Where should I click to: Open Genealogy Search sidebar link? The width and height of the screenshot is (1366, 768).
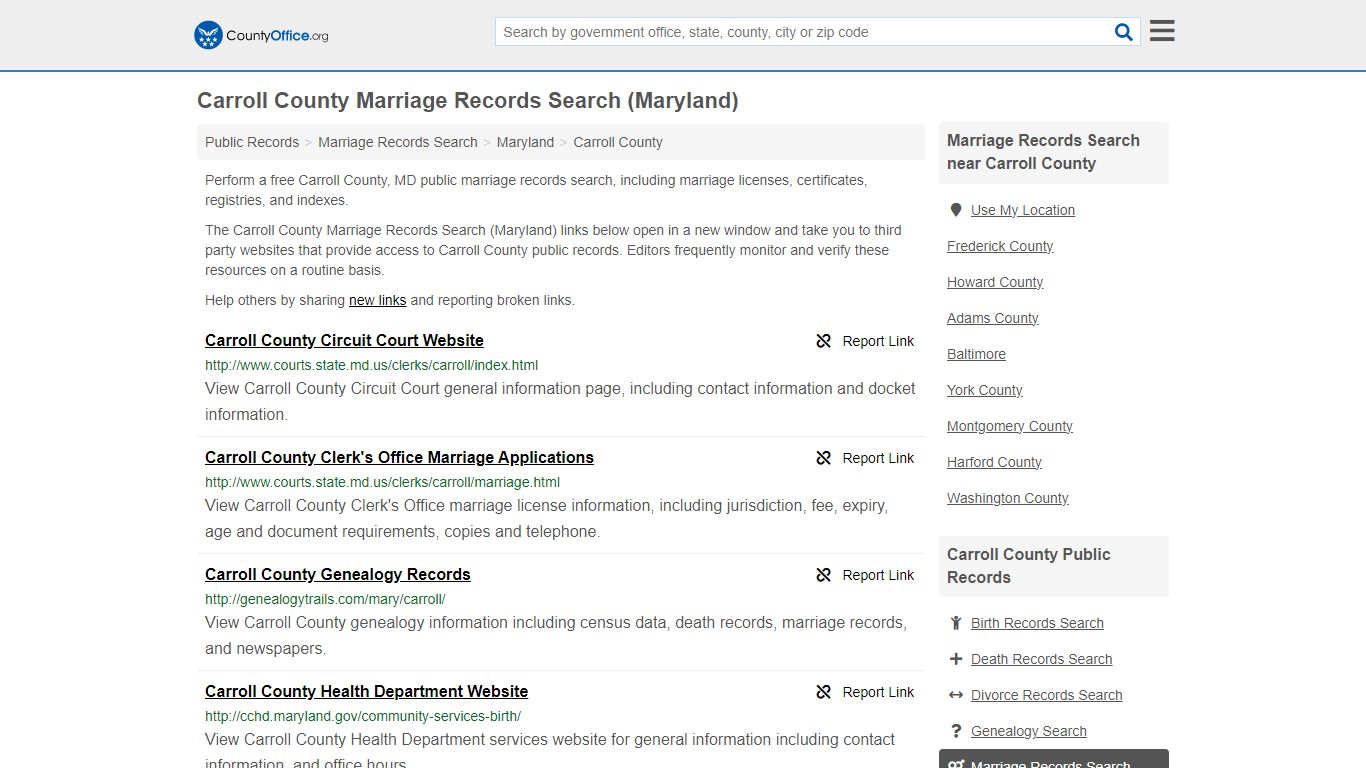point(1029,731)
